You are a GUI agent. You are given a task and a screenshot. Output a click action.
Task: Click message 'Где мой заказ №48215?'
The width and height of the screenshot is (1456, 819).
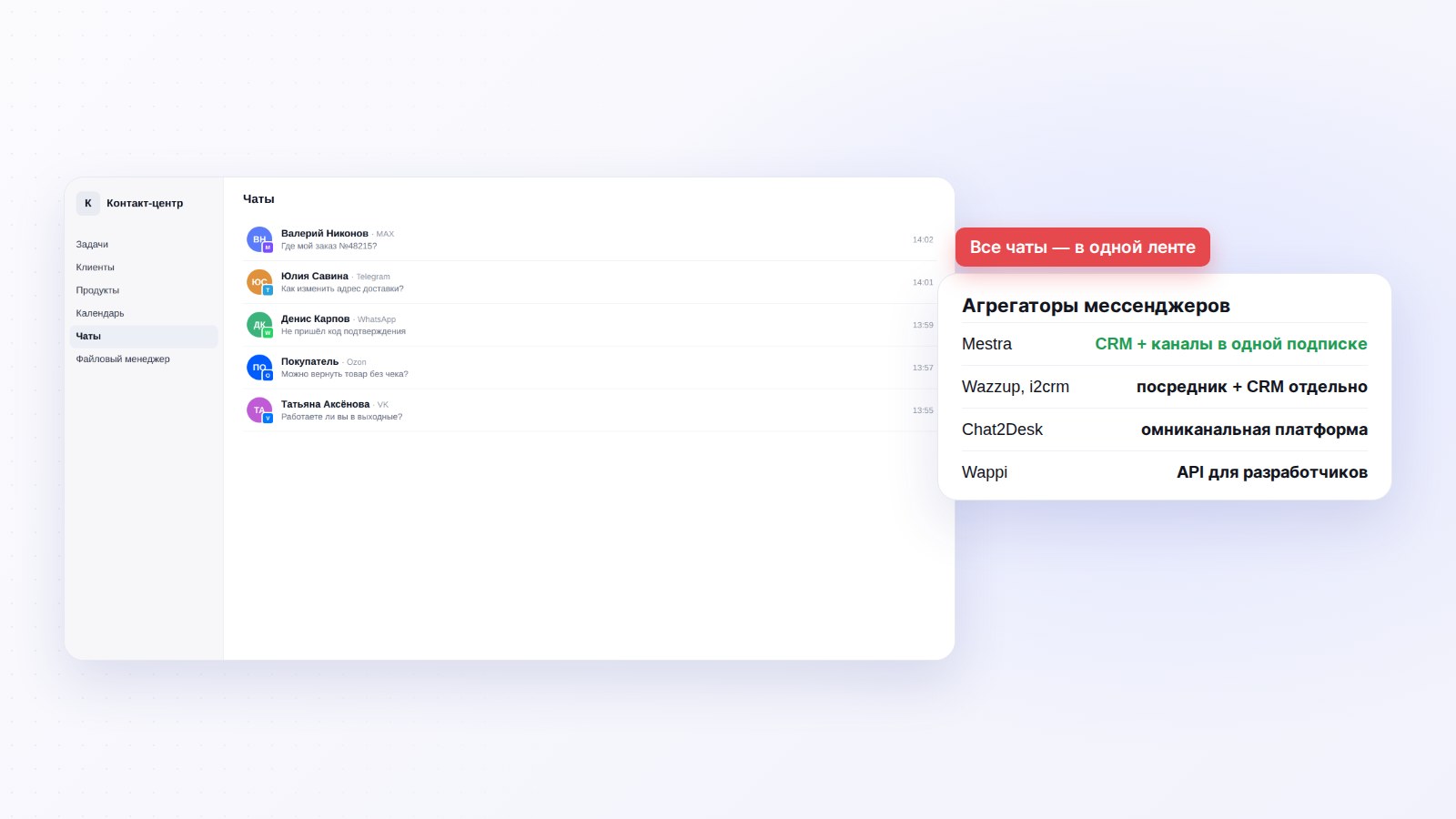point(329,246)
